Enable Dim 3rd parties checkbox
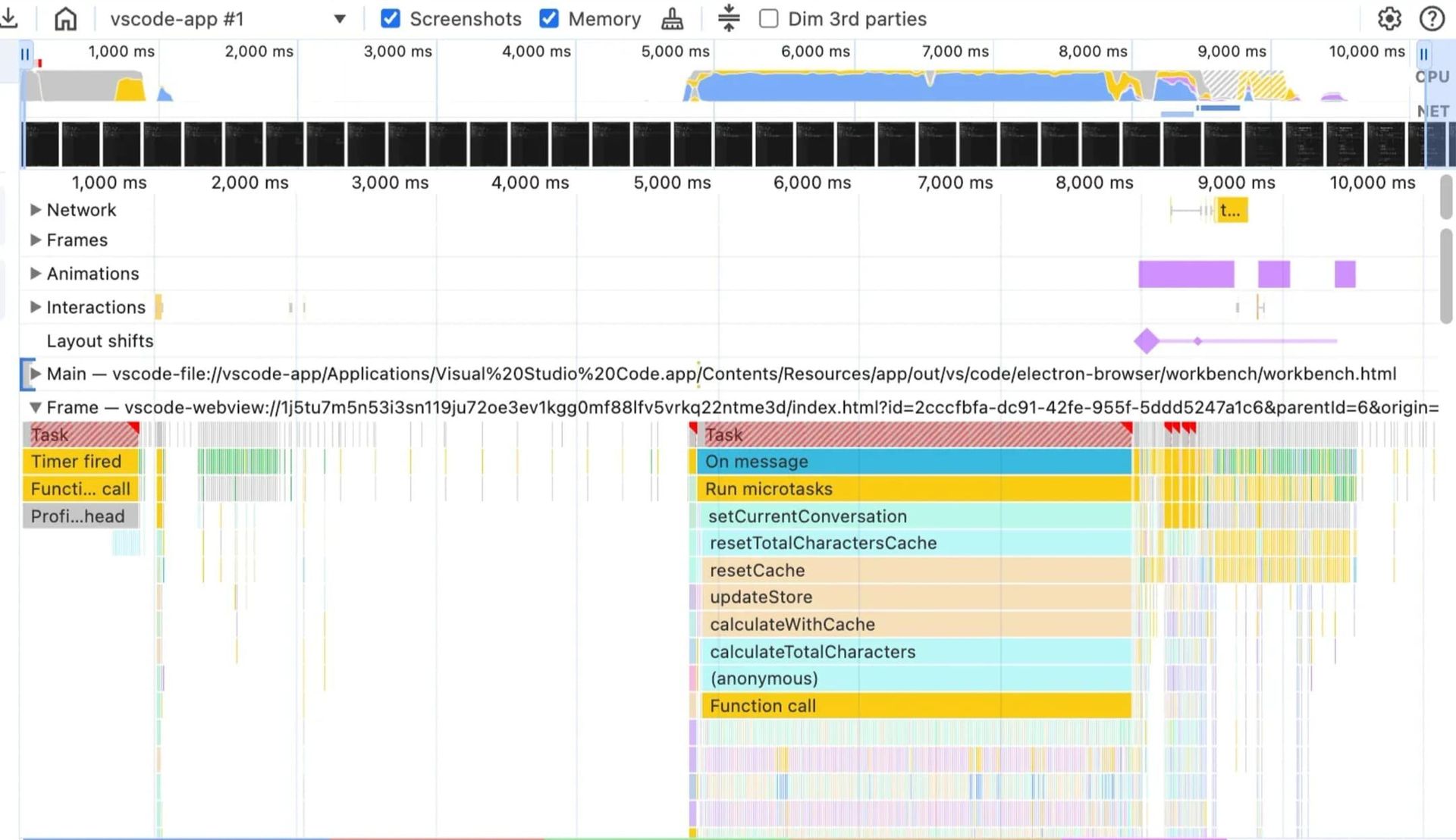Viewport: 1456px width, 840px height. [768, 18]
